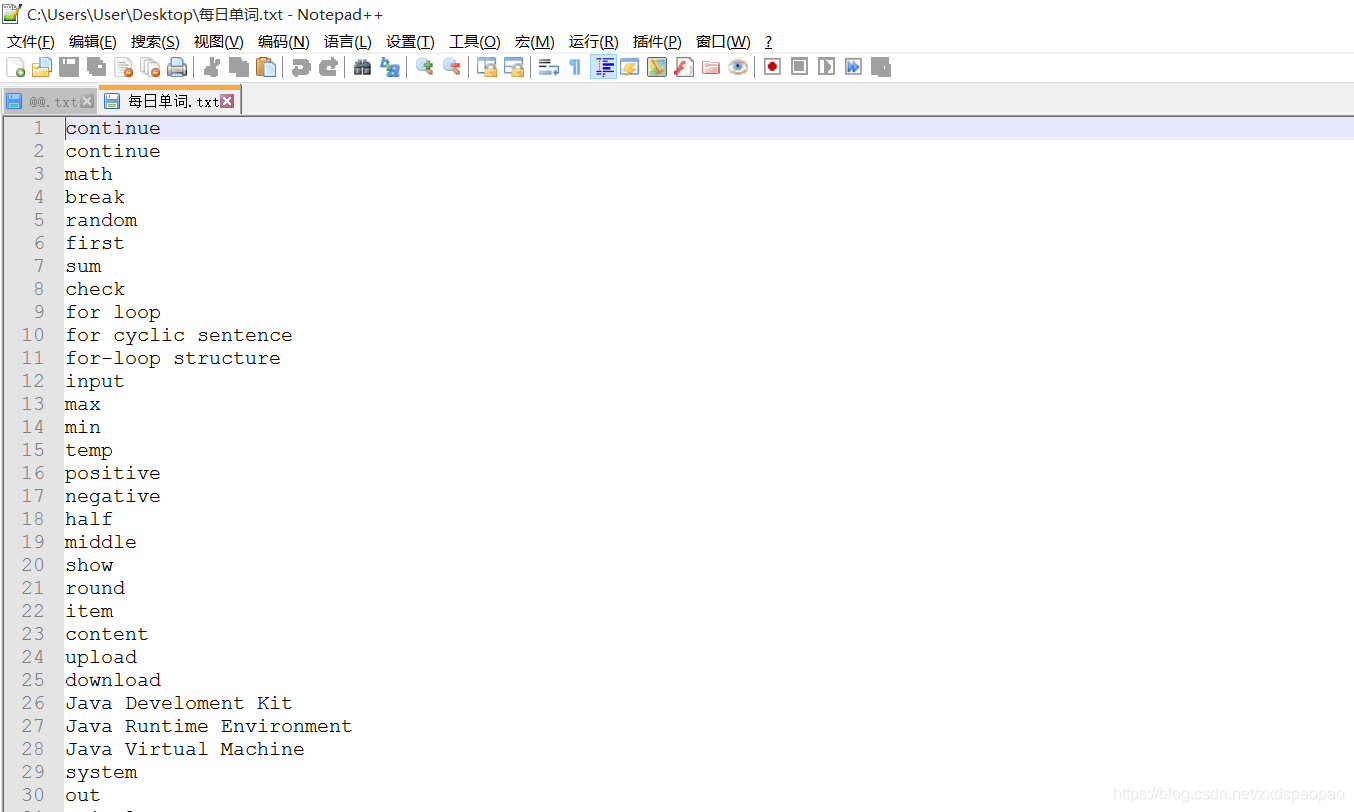Create a new file via toolbar icon
Viewport: 1354px width, 812px height.
pyautogui.click(x=16, y=67)
